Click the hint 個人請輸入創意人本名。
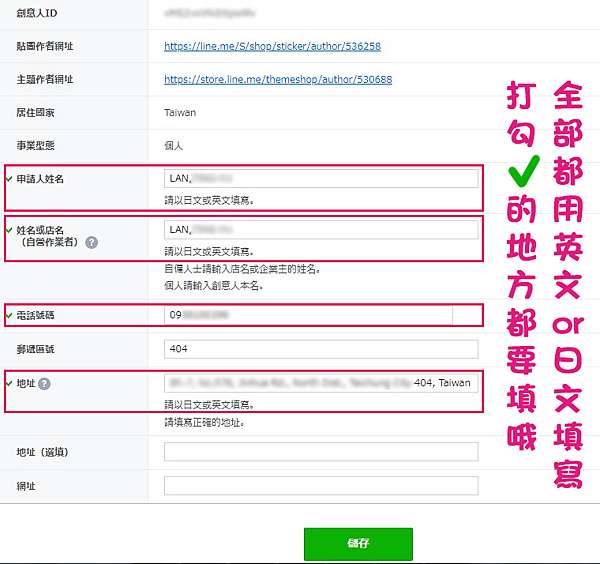Image resolution: width=600 pixels, height=564 pixels. [214, 286]
